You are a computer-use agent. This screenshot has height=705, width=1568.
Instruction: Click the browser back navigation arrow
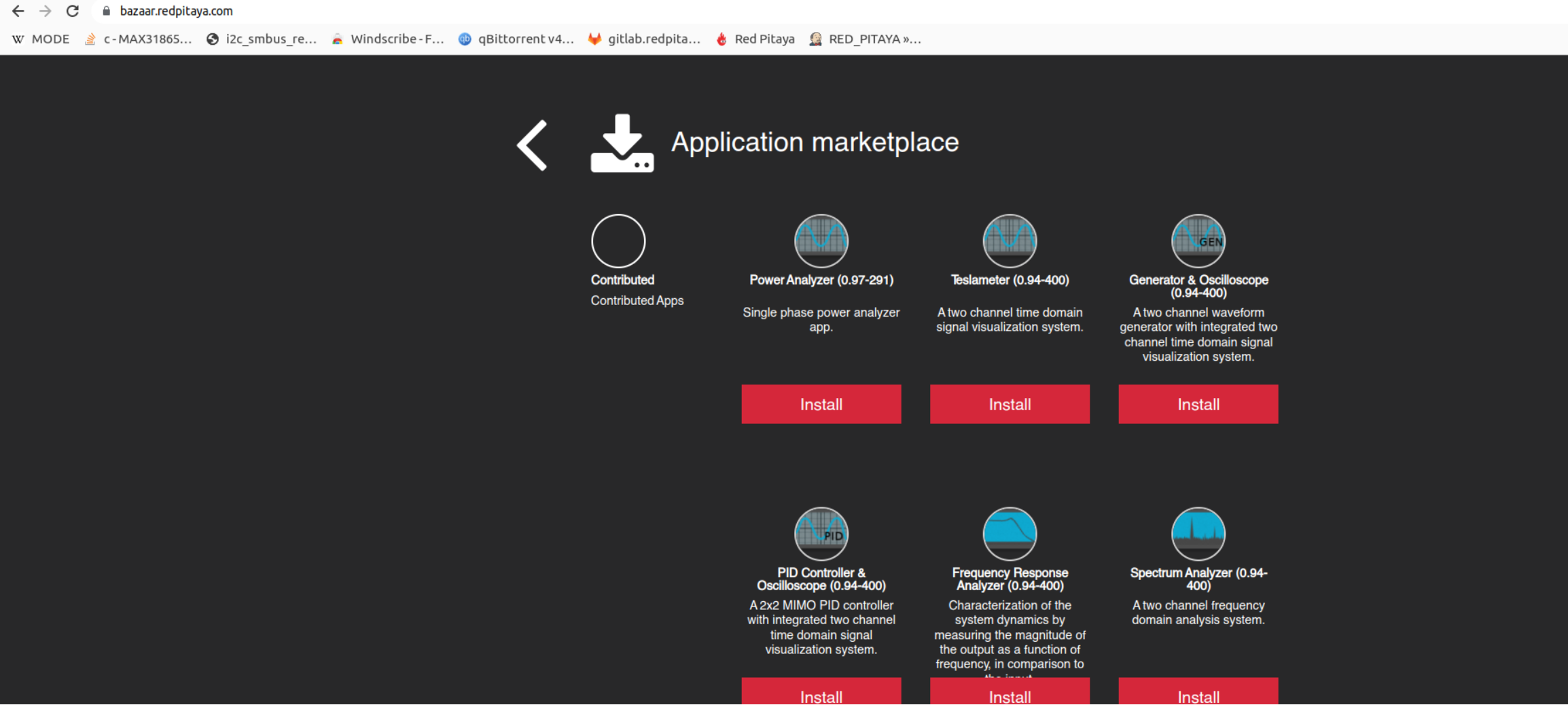click(17, 11)
